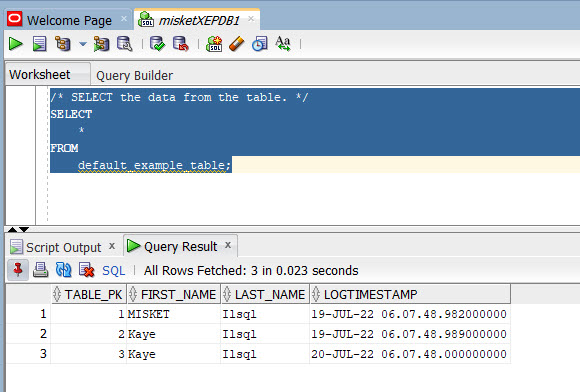This screenshot has height=392, width=580.
Task: Close the misketXEPDB1 tab
Action: (251, 18)
